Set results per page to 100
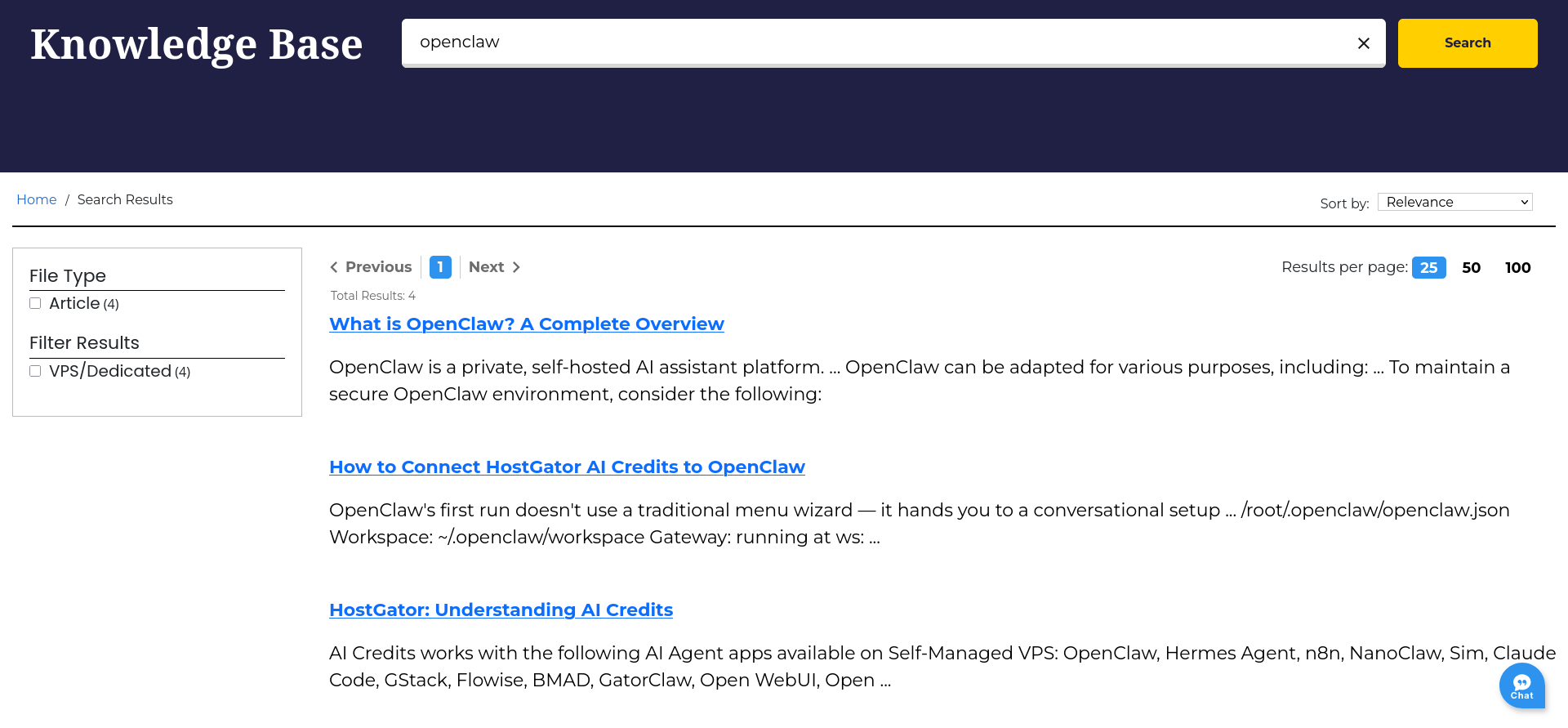 coord(1517,267)
